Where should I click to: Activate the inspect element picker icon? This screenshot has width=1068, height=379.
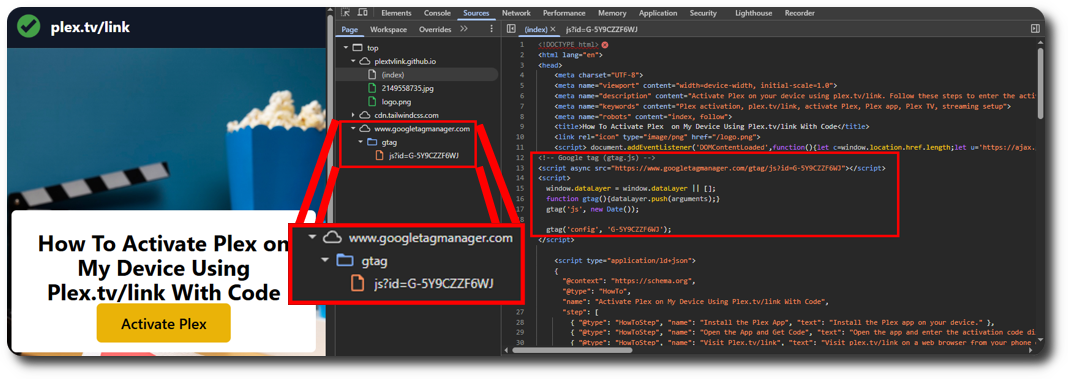click(x=346, y=13)
